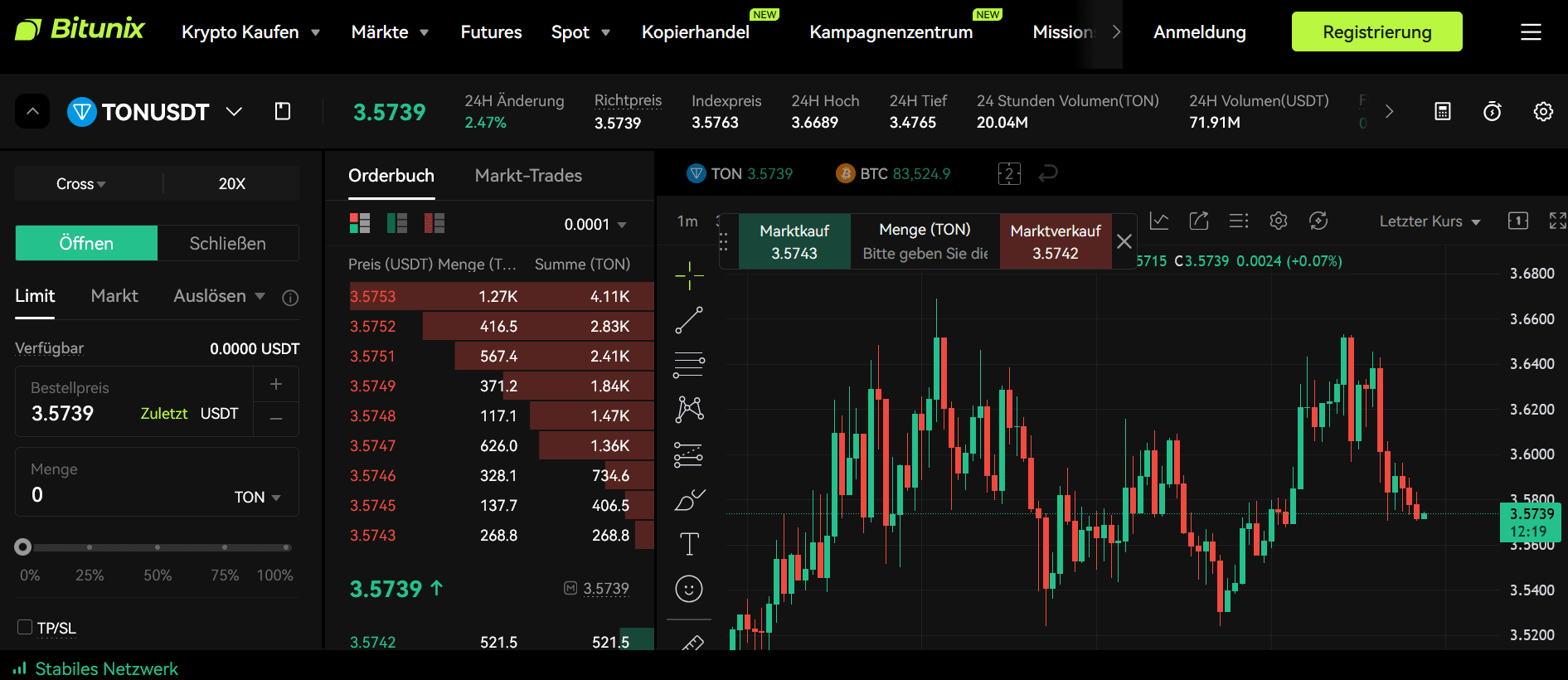Viewport: 1568px width, 680px height.
Task: Set the amount slider to 50%
Action: [x=158, y=547]
